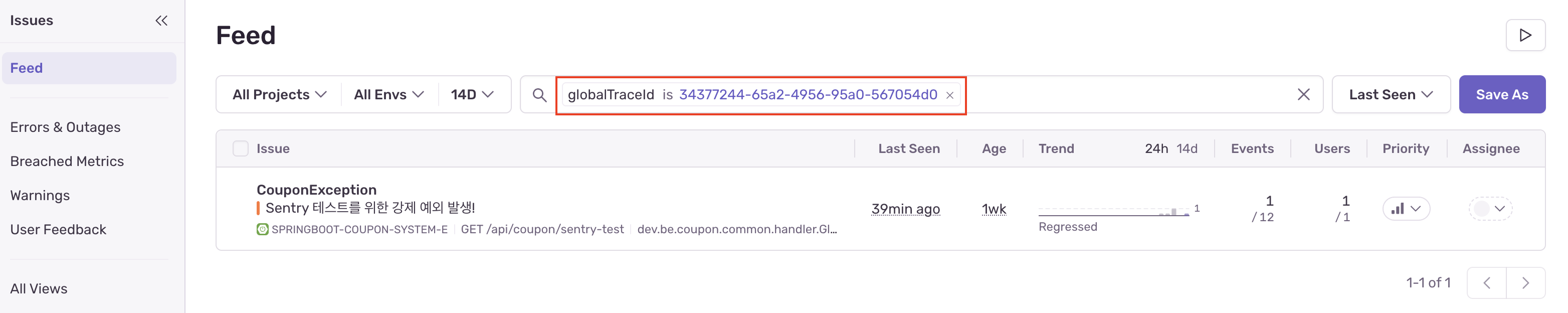Go to next page of results
This screenshot has width=1568, height=313.
pyautogui.click(x=1525, y=283)
